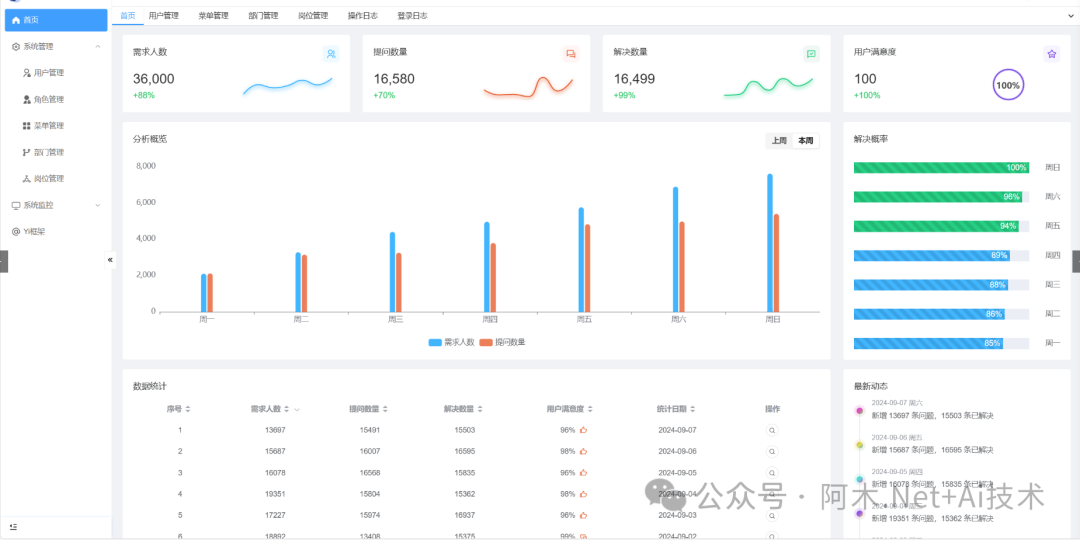1080x540 pixels.
Task: Toggle 提问数量 legend series
Action: pos(503,342)
